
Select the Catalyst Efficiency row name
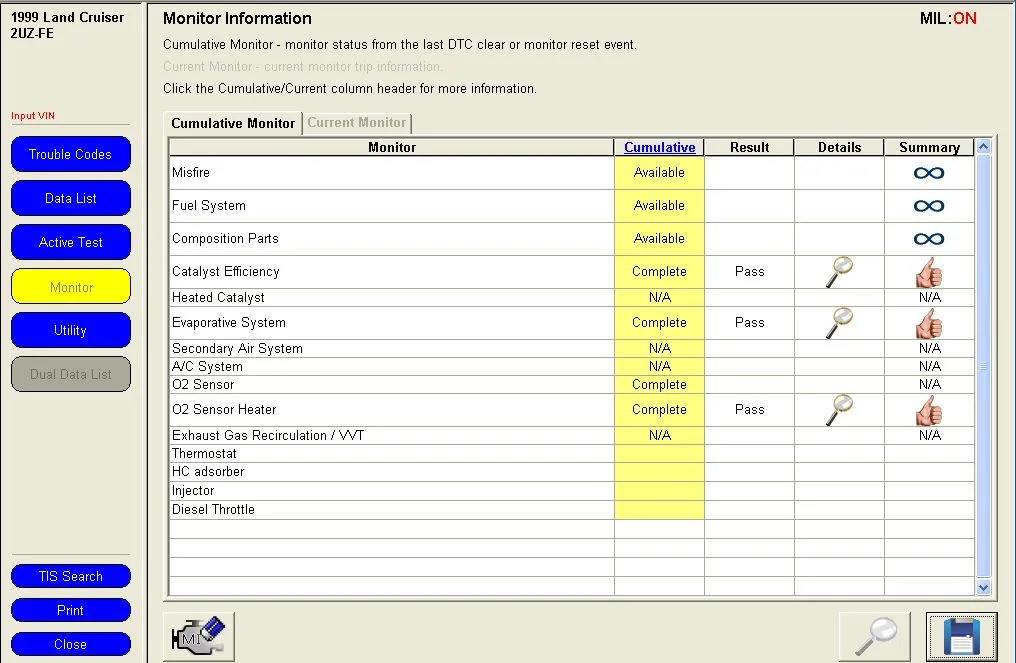[225, 272]
